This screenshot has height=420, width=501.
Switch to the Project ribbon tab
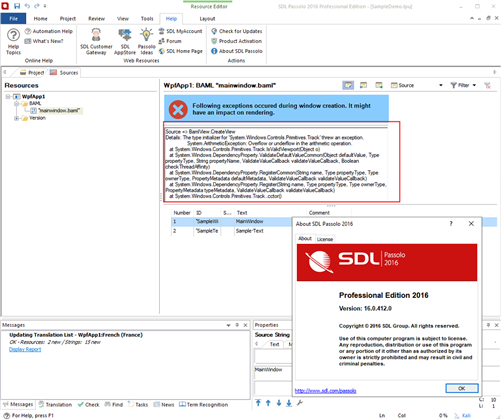click(68, 19)
